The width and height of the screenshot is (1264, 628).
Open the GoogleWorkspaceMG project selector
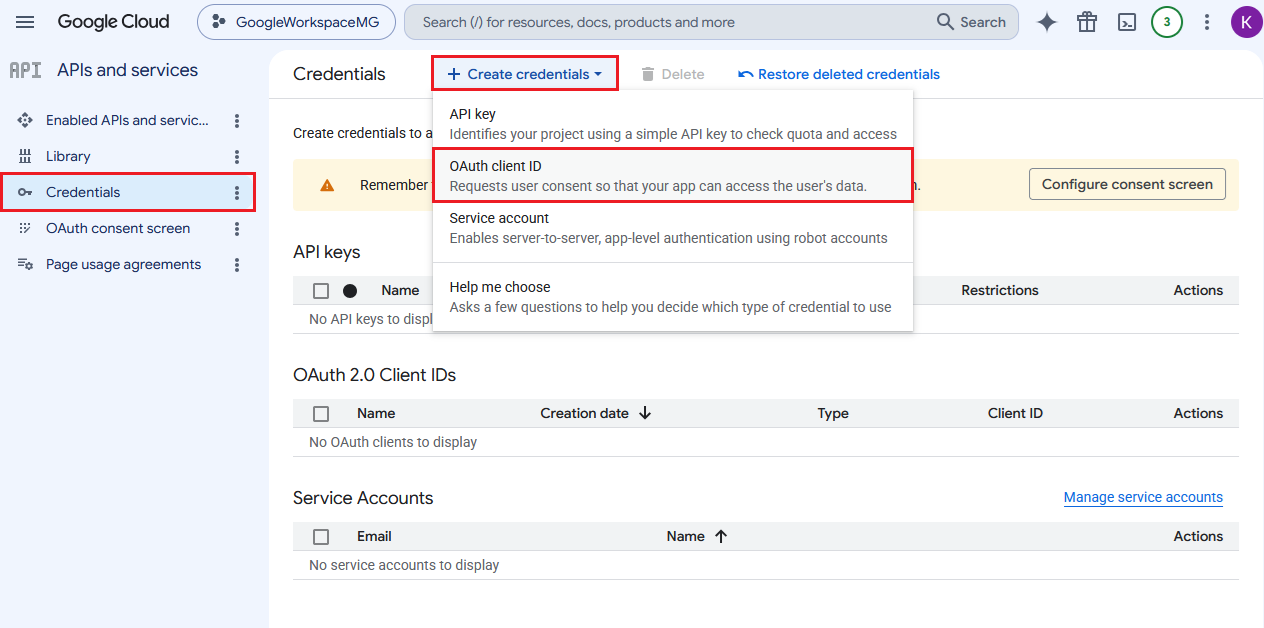point(296,22)
